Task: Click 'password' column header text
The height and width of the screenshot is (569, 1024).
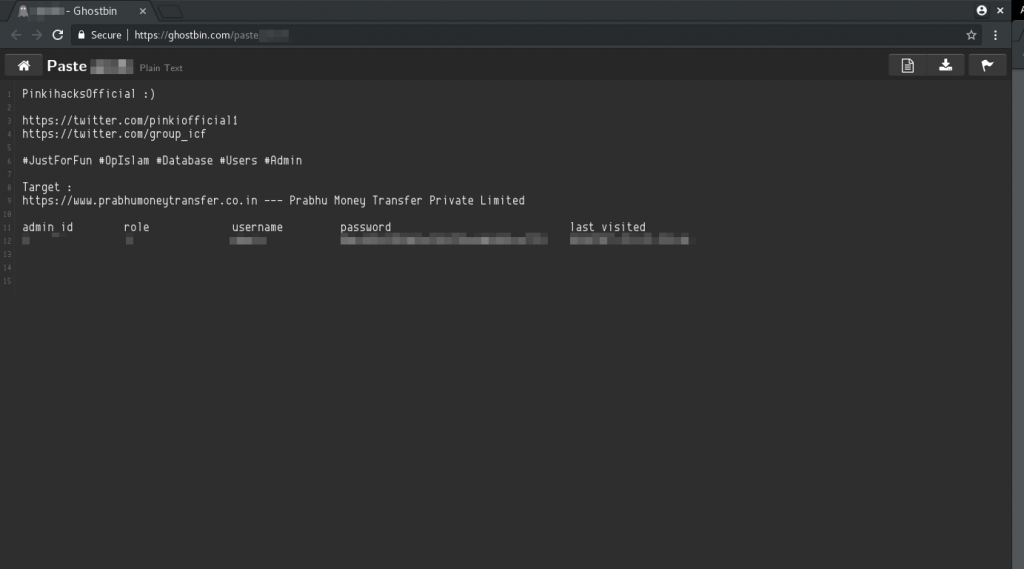Action: click(x=366, y=227)
